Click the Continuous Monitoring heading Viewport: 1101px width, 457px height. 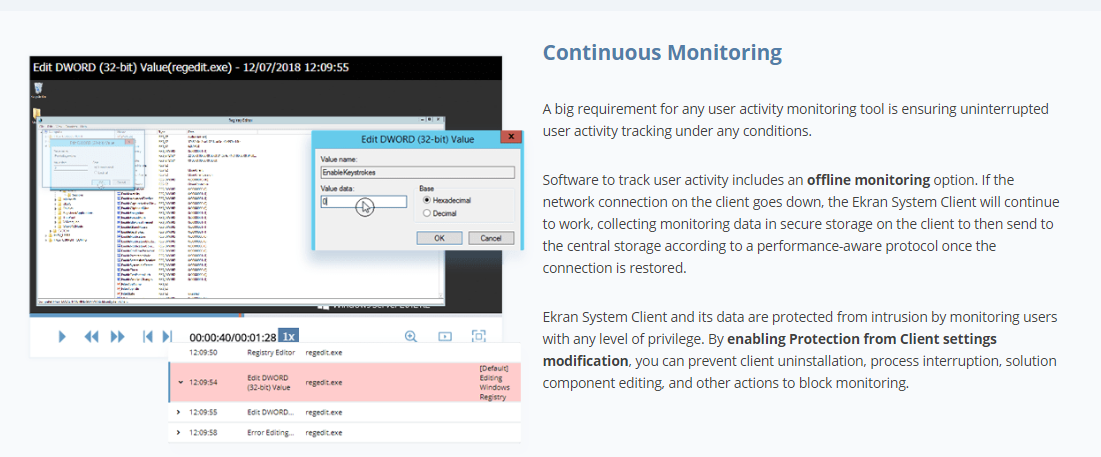coord(662,53)
